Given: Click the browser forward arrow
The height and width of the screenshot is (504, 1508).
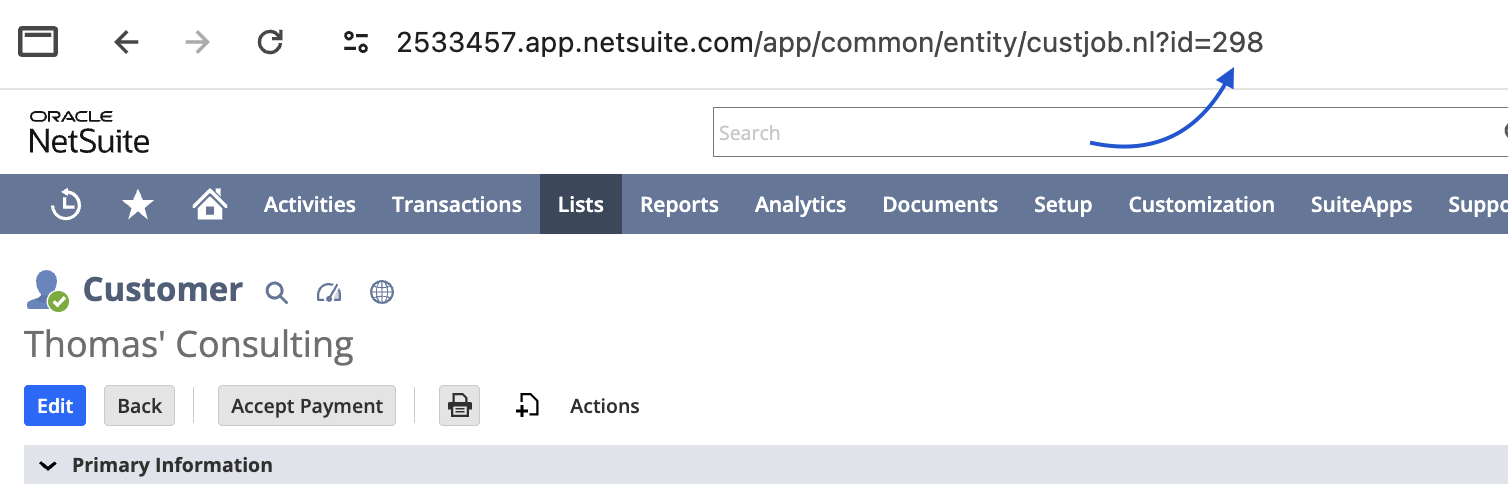Looking at the screenshot, I should [x=198, y=42].
